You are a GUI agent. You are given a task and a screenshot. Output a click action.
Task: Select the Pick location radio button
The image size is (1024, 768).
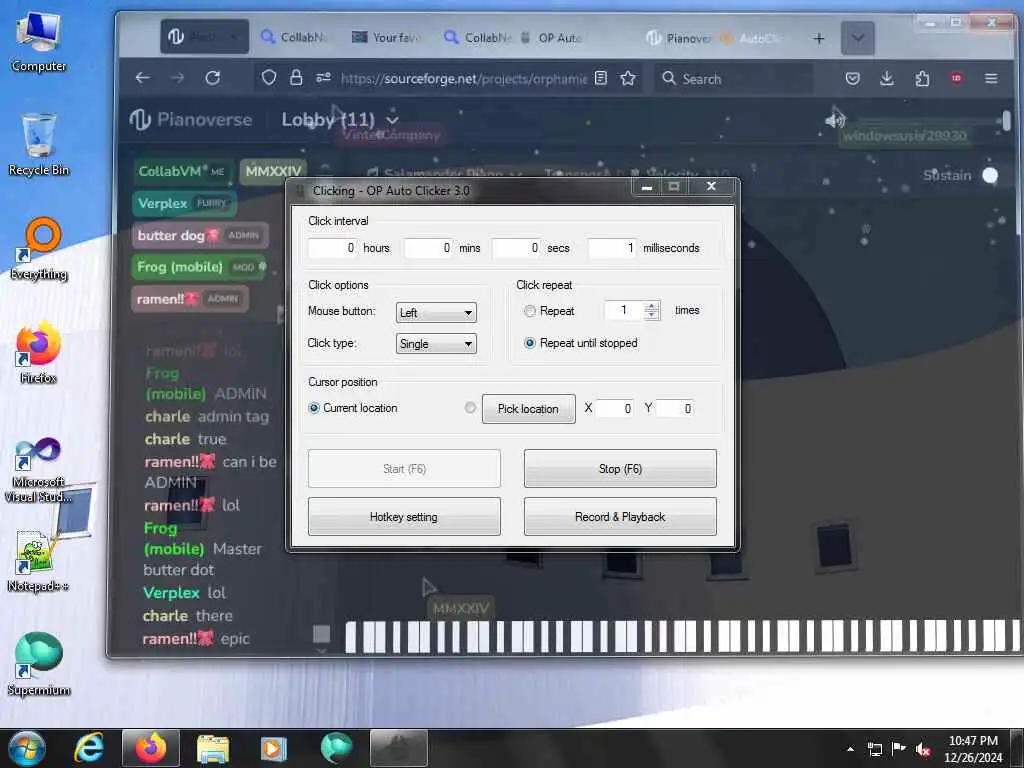(470, 408)
